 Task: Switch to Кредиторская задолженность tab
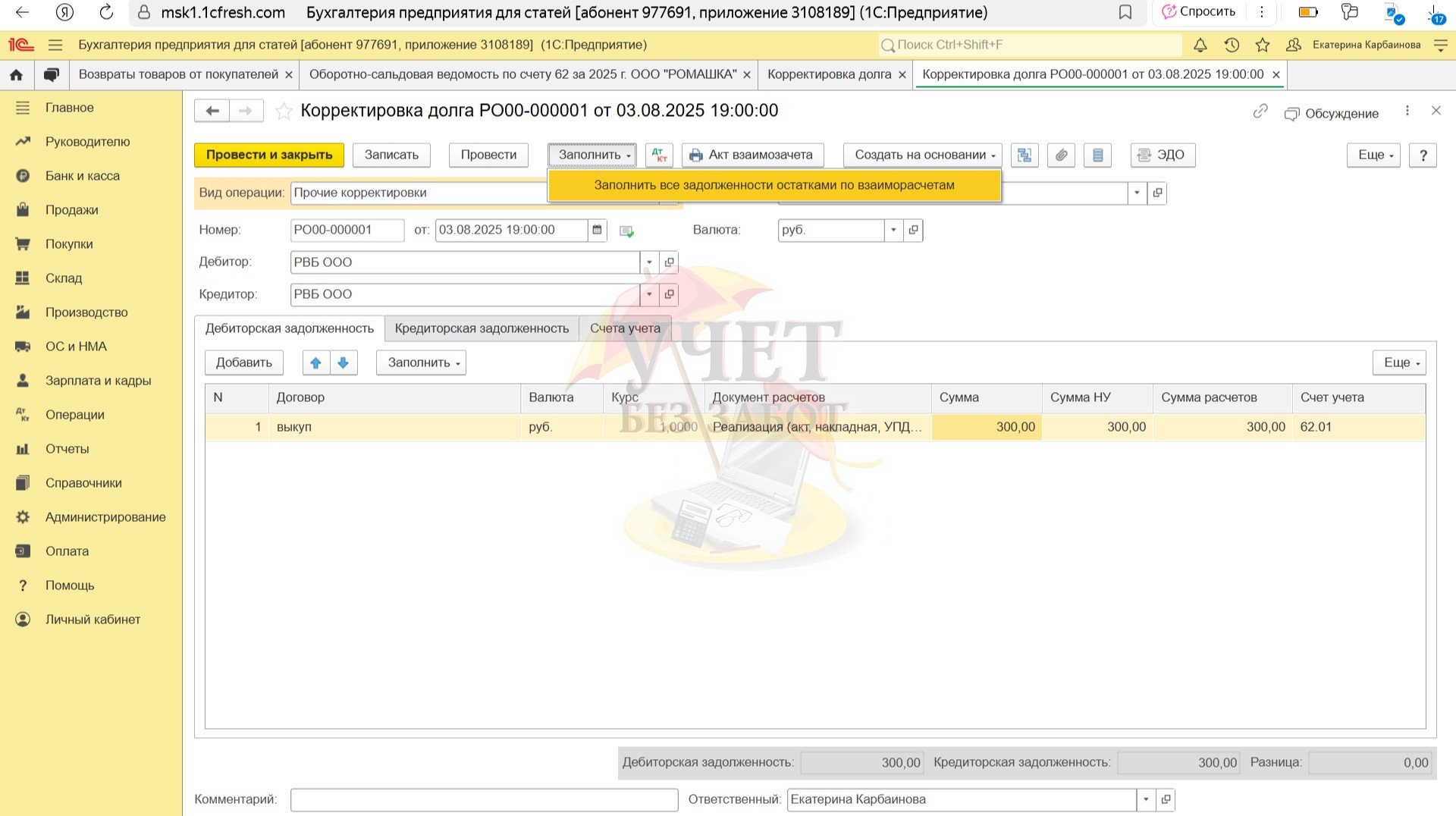(482, 328)
